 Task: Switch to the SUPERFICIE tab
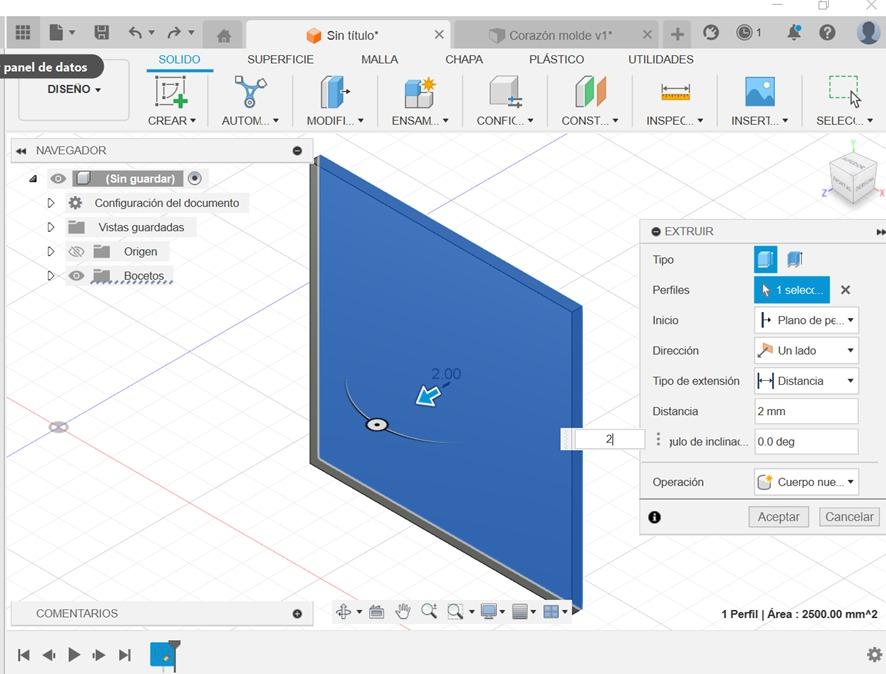click(280, 59)
